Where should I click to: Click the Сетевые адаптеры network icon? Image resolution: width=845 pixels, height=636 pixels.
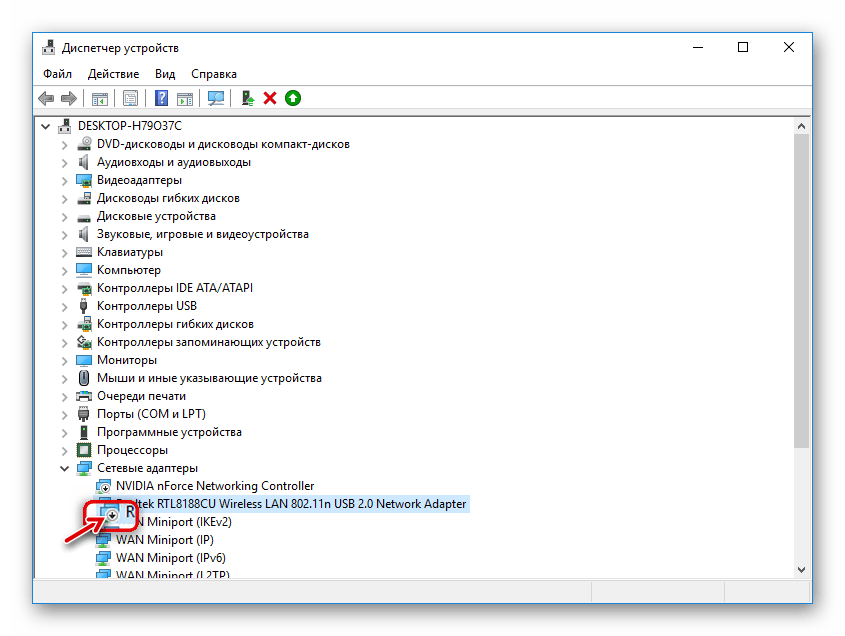tap(84, 468)
